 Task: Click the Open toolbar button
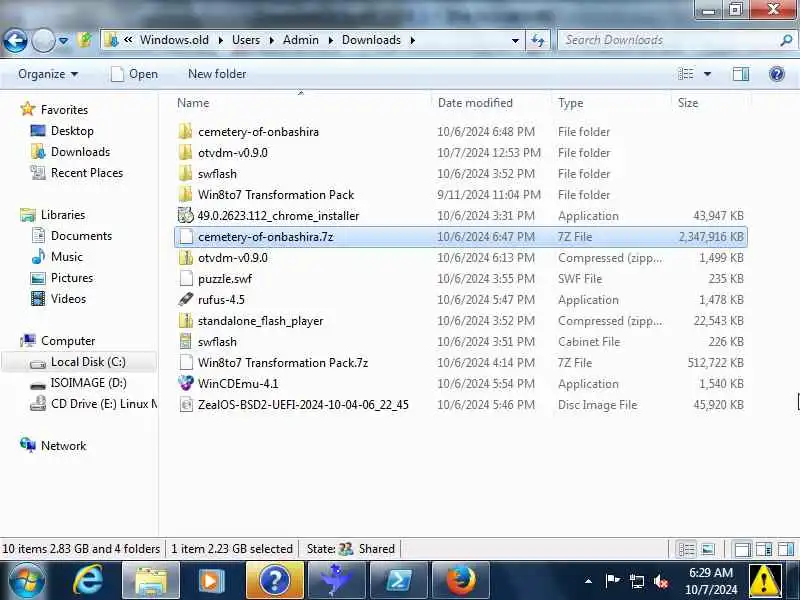click(x=134, y=74)
